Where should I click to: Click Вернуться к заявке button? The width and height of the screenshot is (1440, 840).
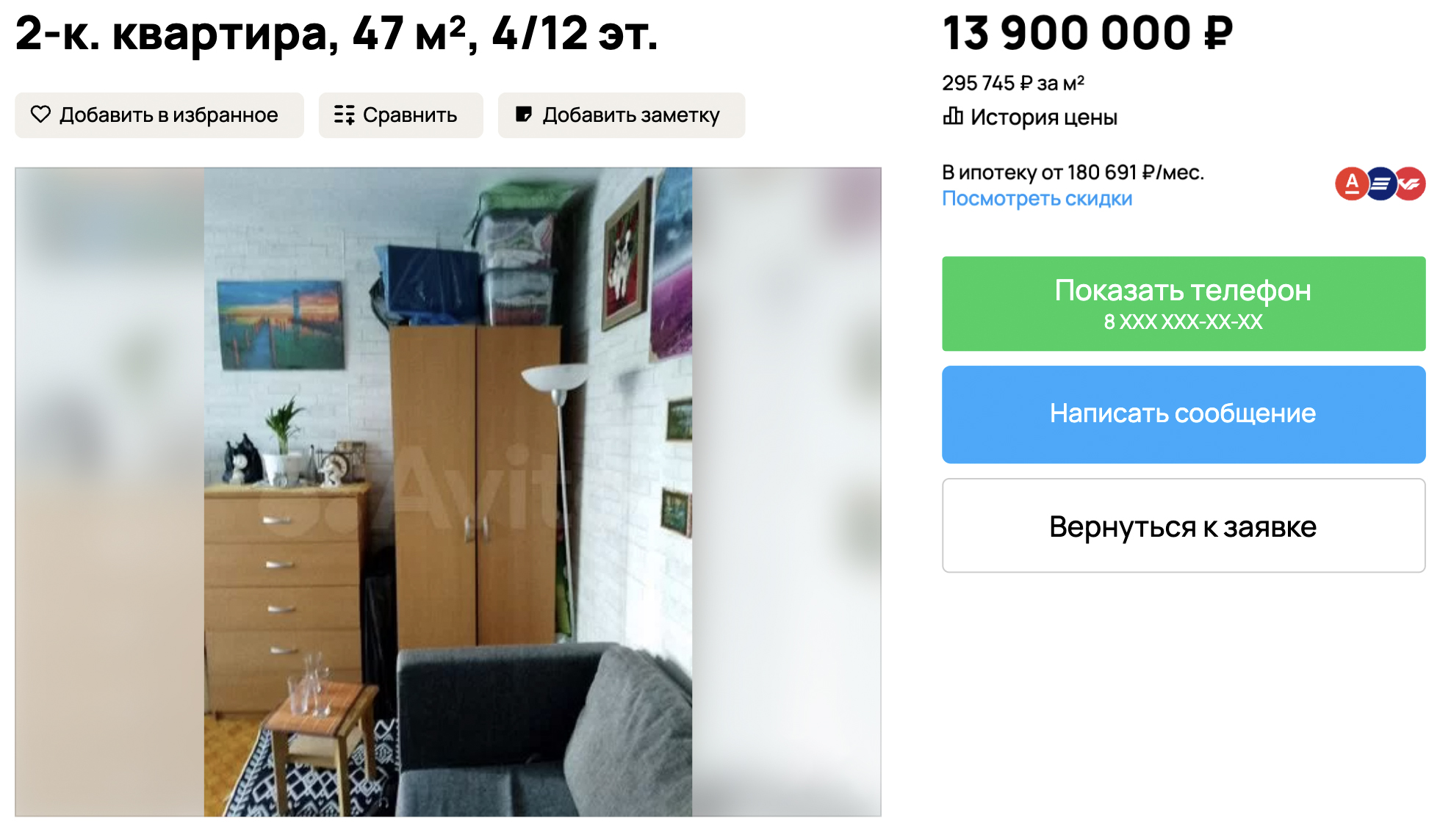tap(1184, 526)
